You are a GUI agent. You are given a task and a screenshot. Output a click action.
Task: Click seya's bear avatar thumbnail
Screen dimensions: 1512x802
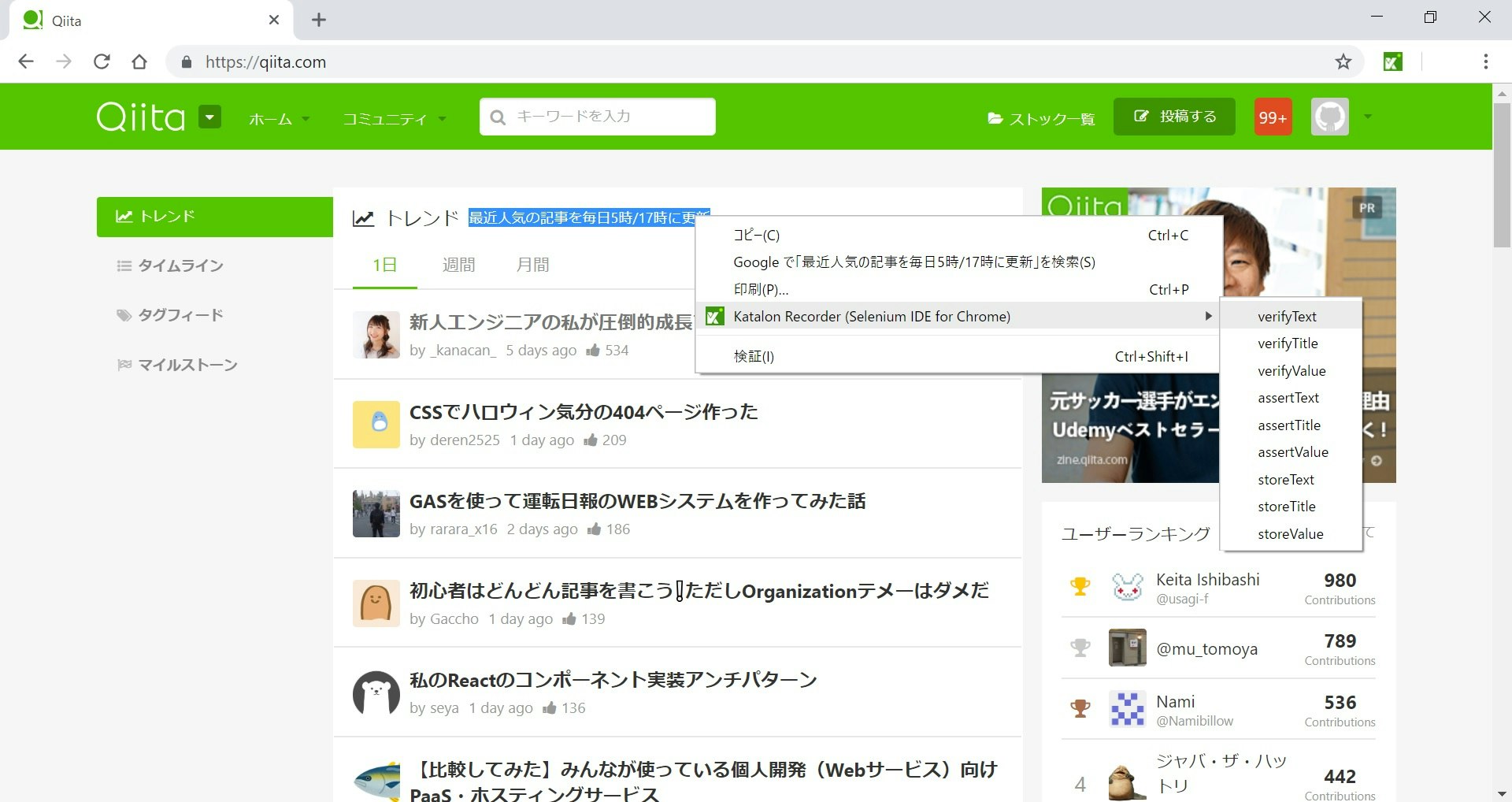376,692
